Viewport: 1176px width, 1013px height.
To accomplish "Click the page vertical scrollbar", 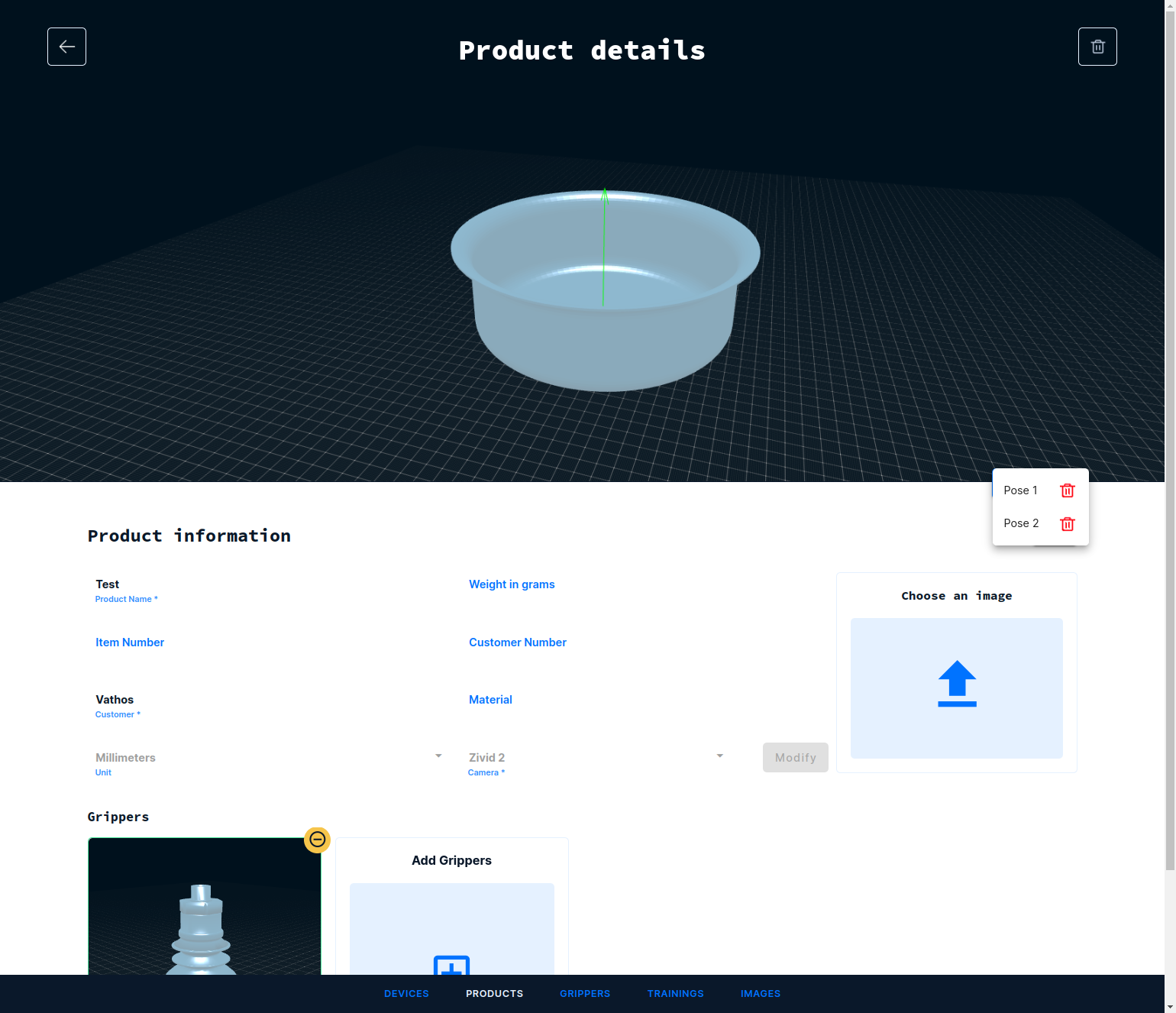I will pos(1170,458).
